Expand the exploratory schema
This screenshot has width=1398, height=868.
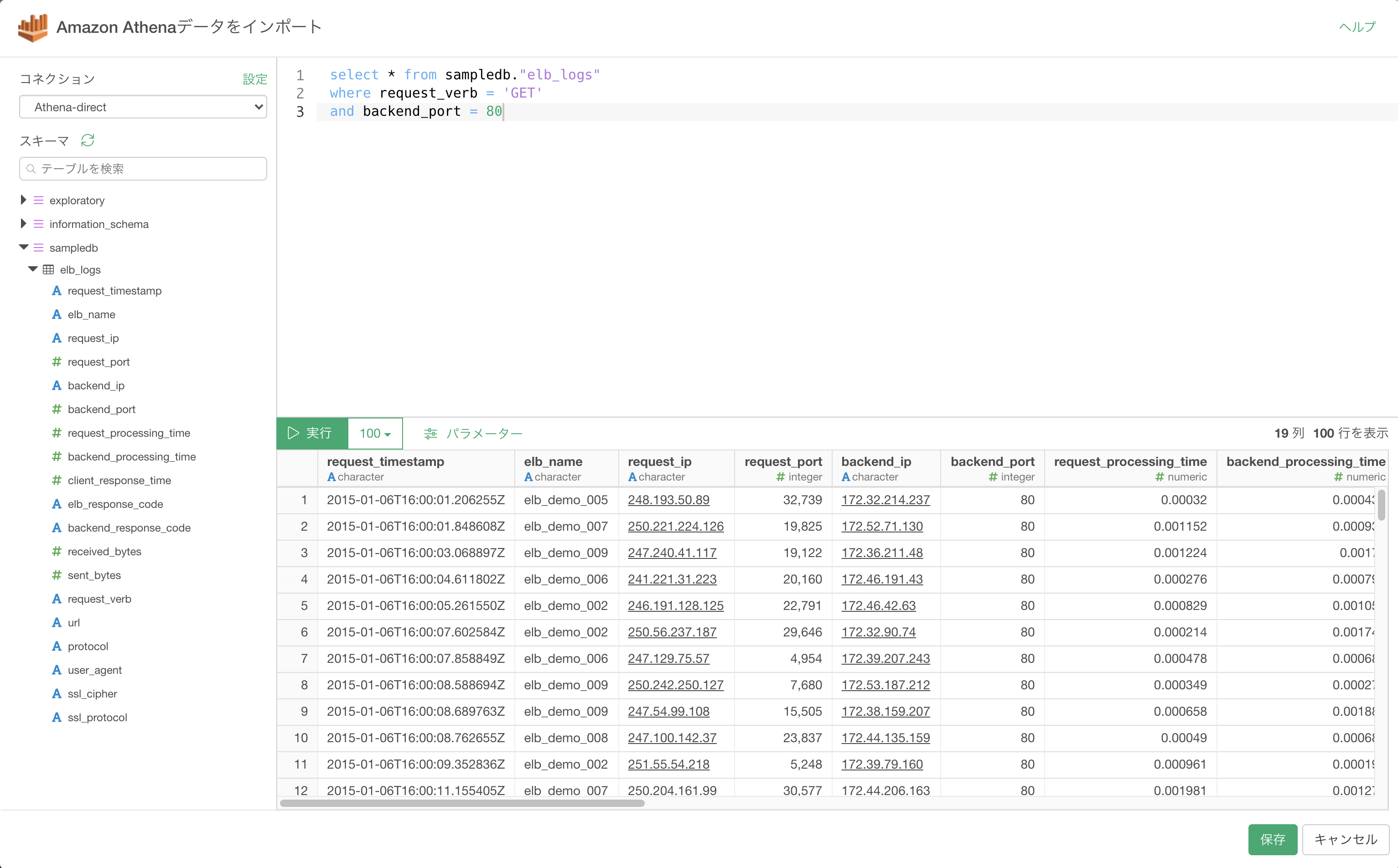(x=23, y=200)
